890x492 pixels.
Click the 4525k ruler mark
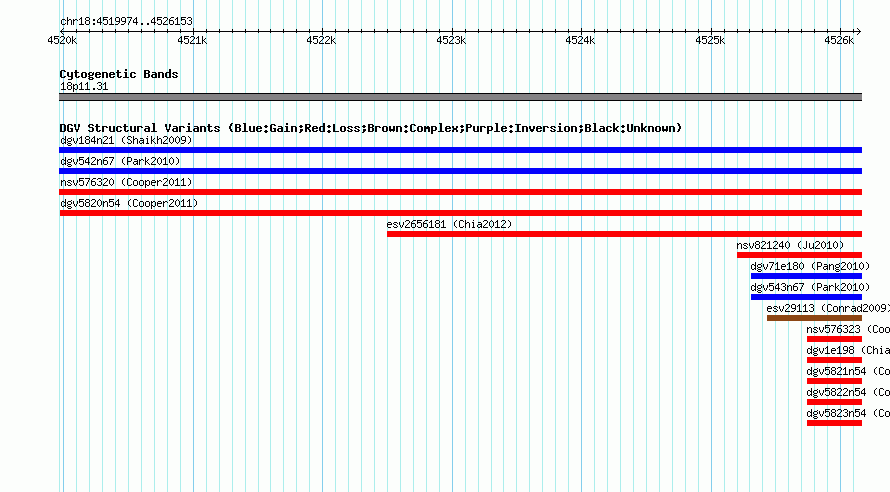pos(710,40)
